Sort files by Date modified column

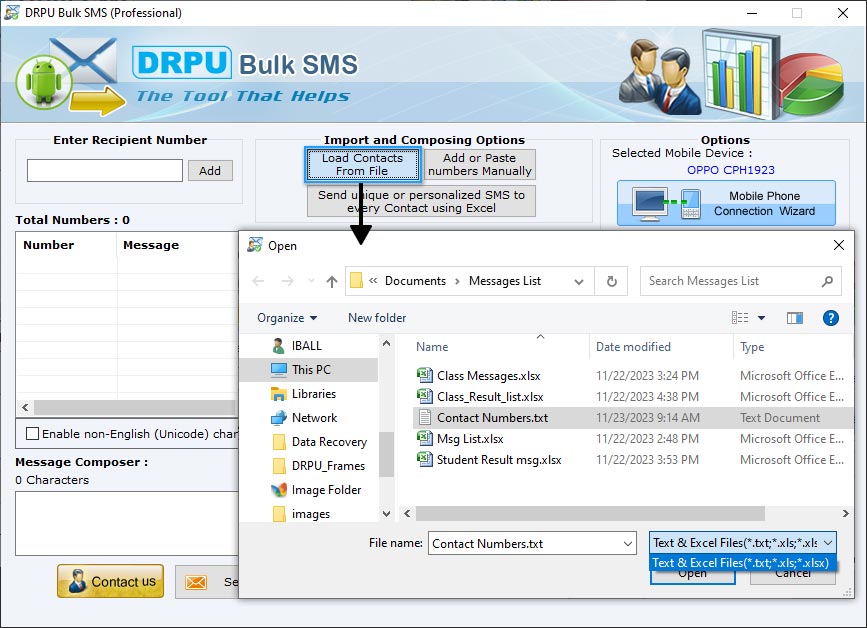[x=633, y=347]
